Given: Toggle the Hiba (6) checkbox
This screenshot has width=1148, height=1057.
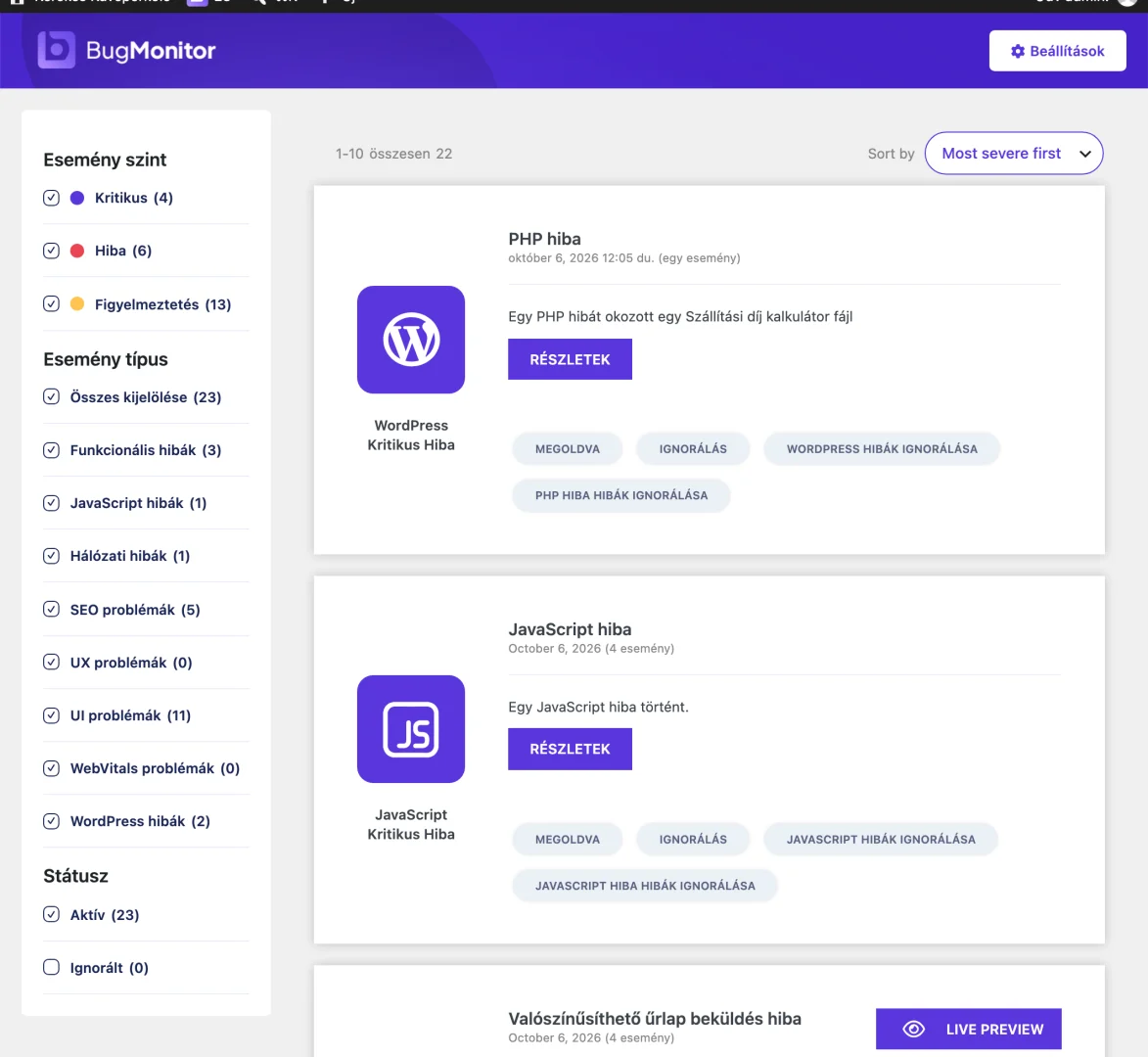Looking at the screenshot, I should [x=51, y=251].
